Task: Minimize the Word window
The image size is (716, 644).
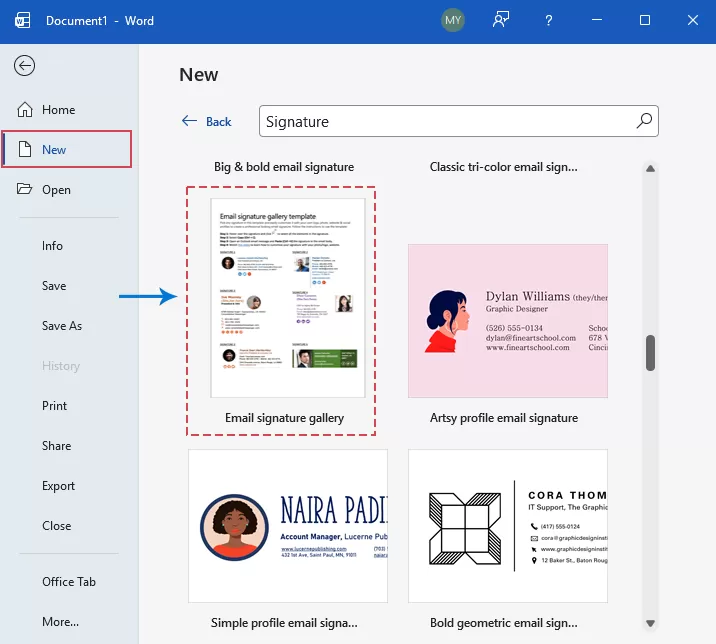Action: [x=597, y=20]
